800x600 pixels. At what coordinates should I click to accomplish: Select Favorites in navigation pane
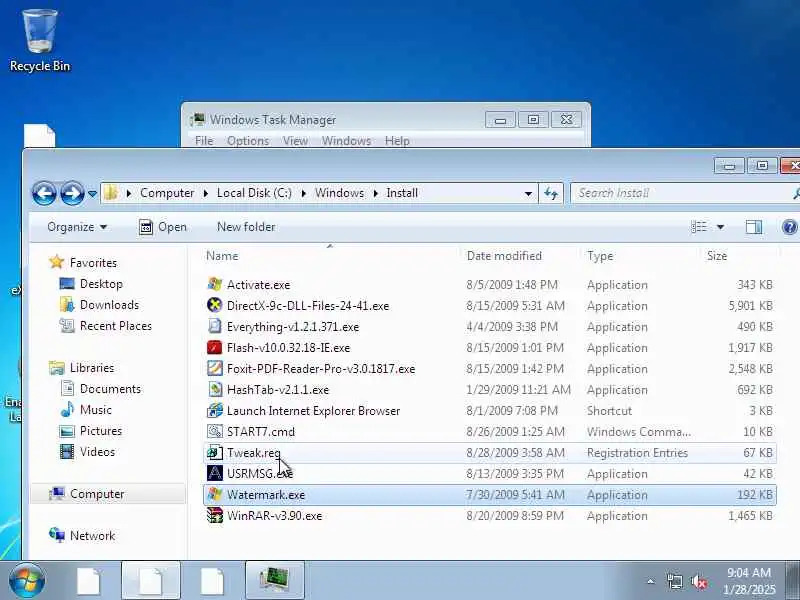coord(93,263)
